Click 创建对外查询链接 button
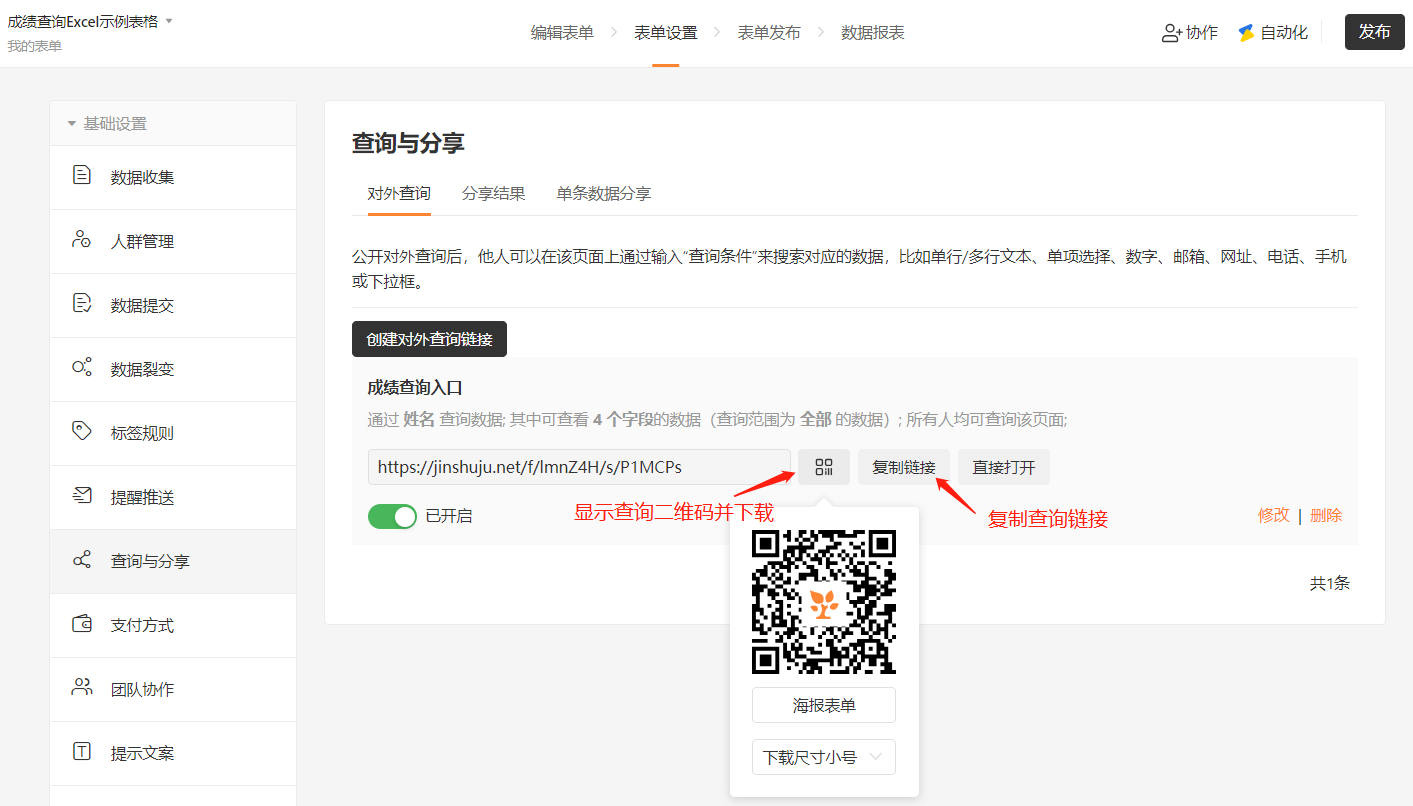Viewport: 1413px width, 806px height. [429, 339]
